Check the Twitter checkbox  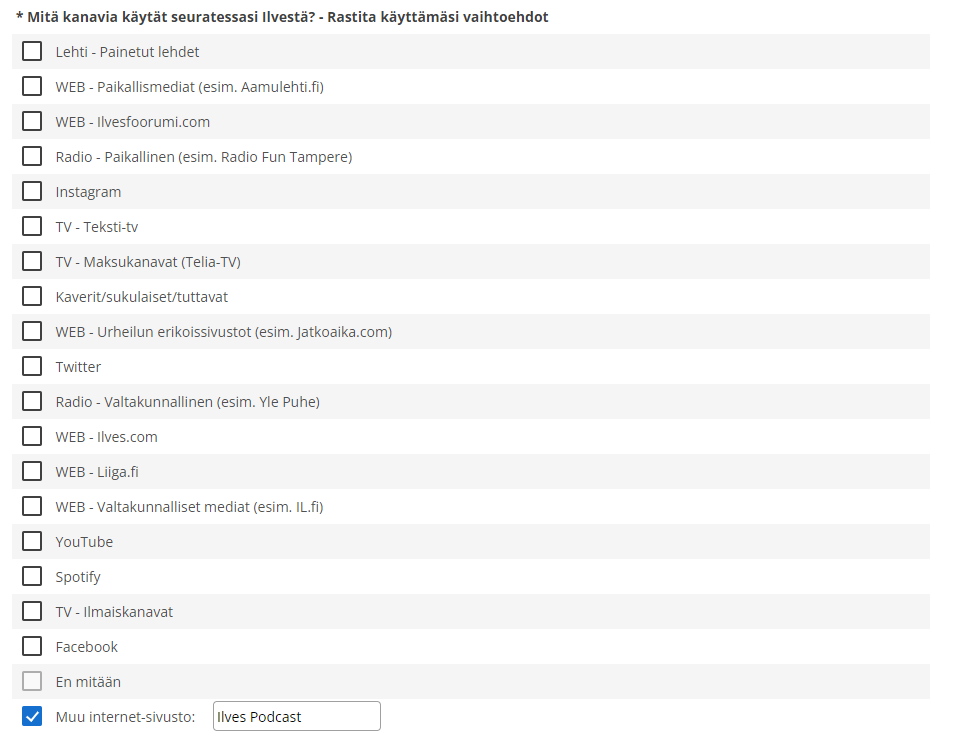click(32, 366)
